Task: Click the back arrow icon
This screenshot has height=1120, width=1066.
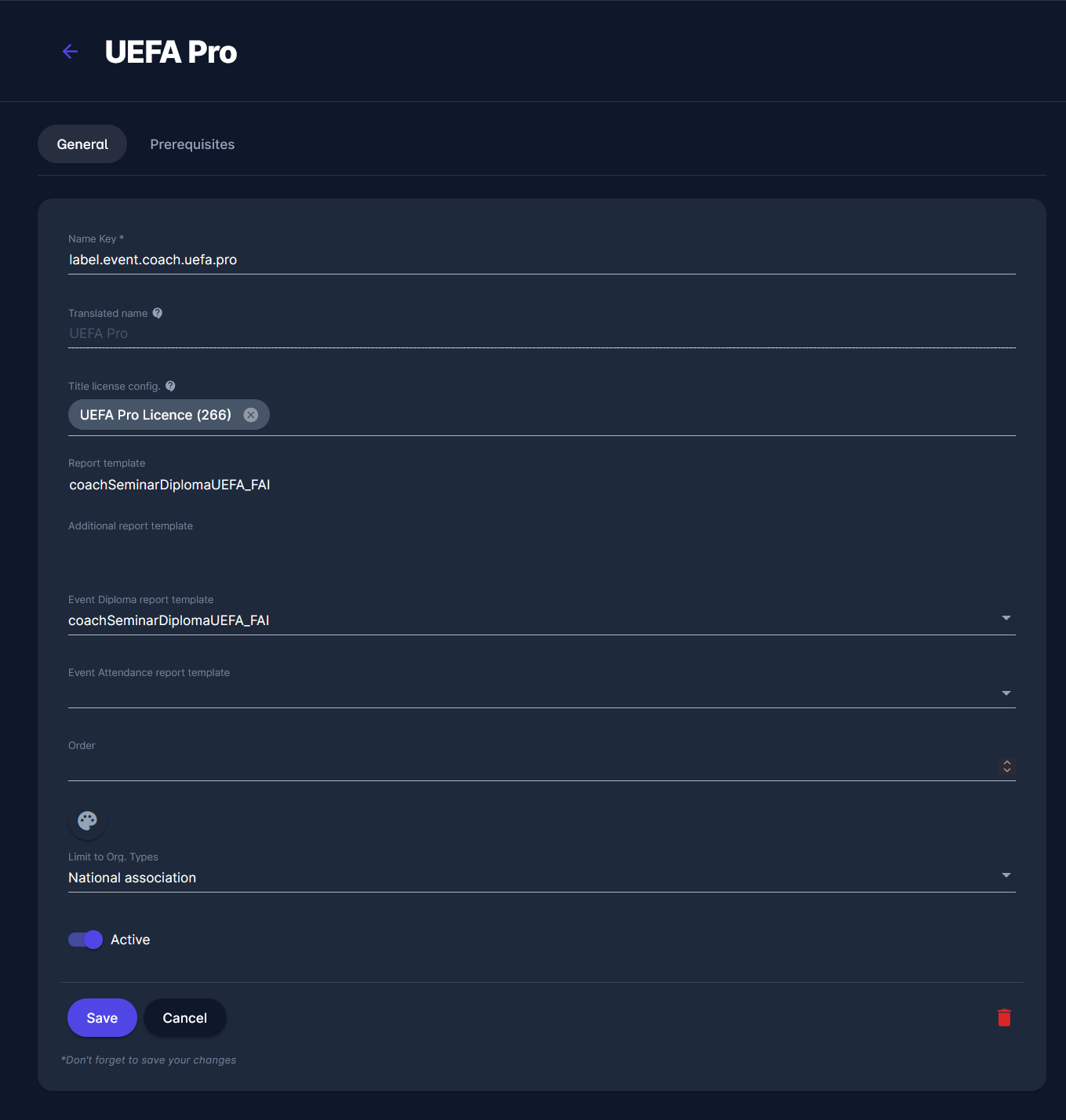Action: 71,52
